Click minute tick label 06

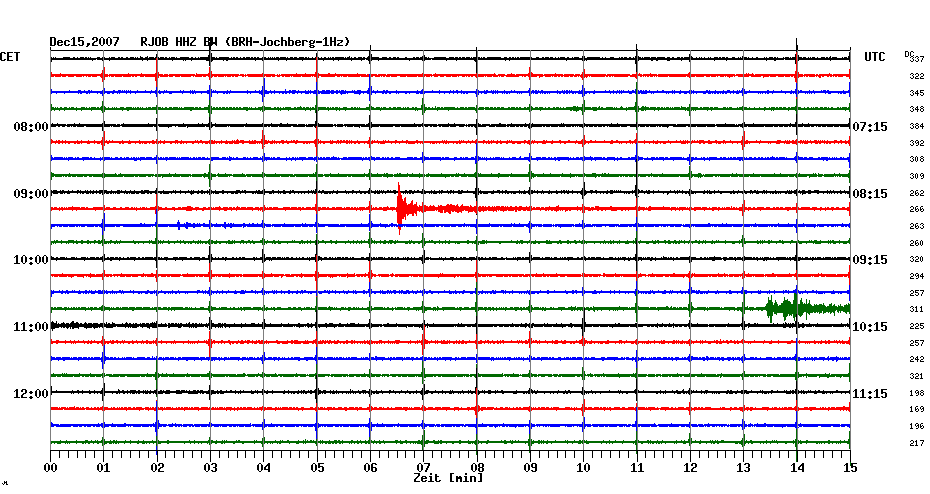[370, 468]
